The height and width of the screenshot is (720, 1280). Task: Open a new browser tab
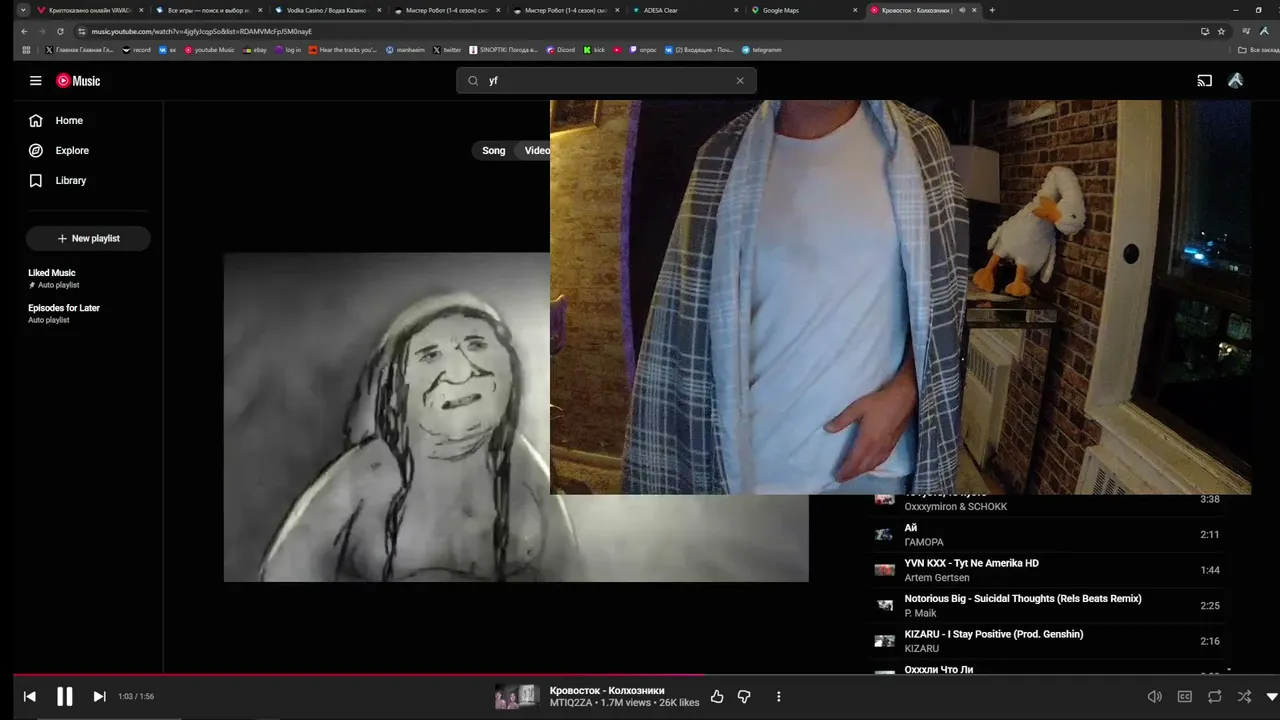point(992,10)
